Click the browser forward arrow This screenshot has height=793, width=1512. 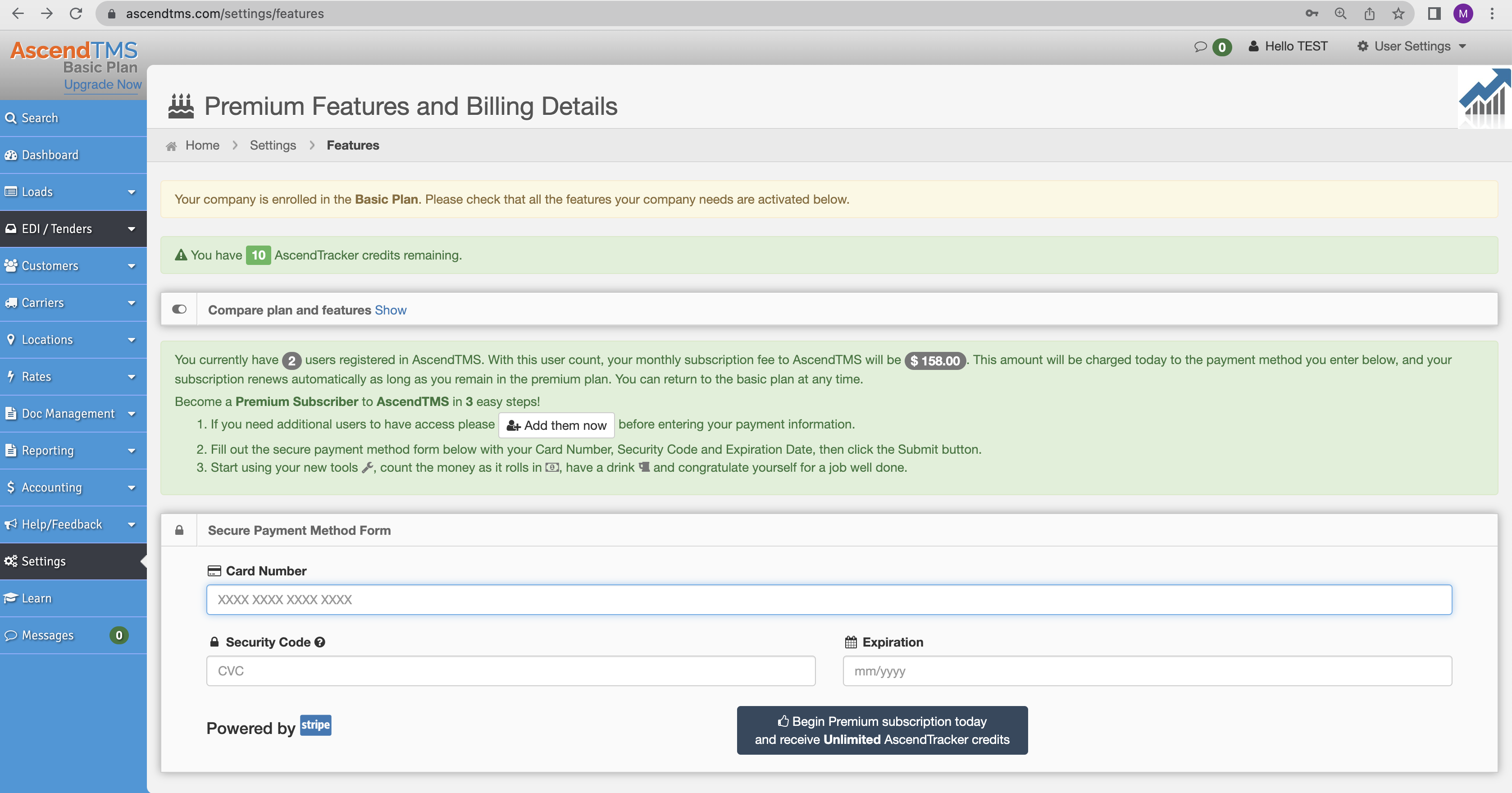(47, 14)
